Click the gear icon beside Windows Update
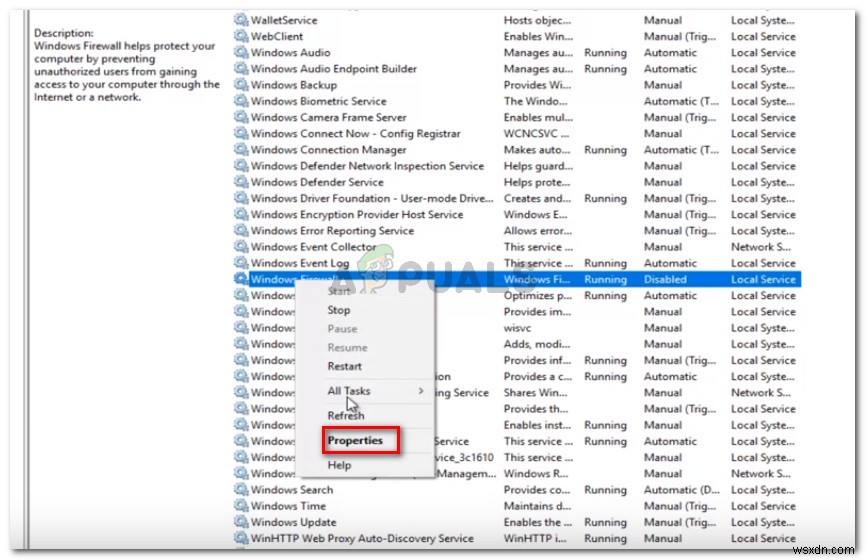The height and width of the screenshot is (560, 866). [x=241, y=522]
